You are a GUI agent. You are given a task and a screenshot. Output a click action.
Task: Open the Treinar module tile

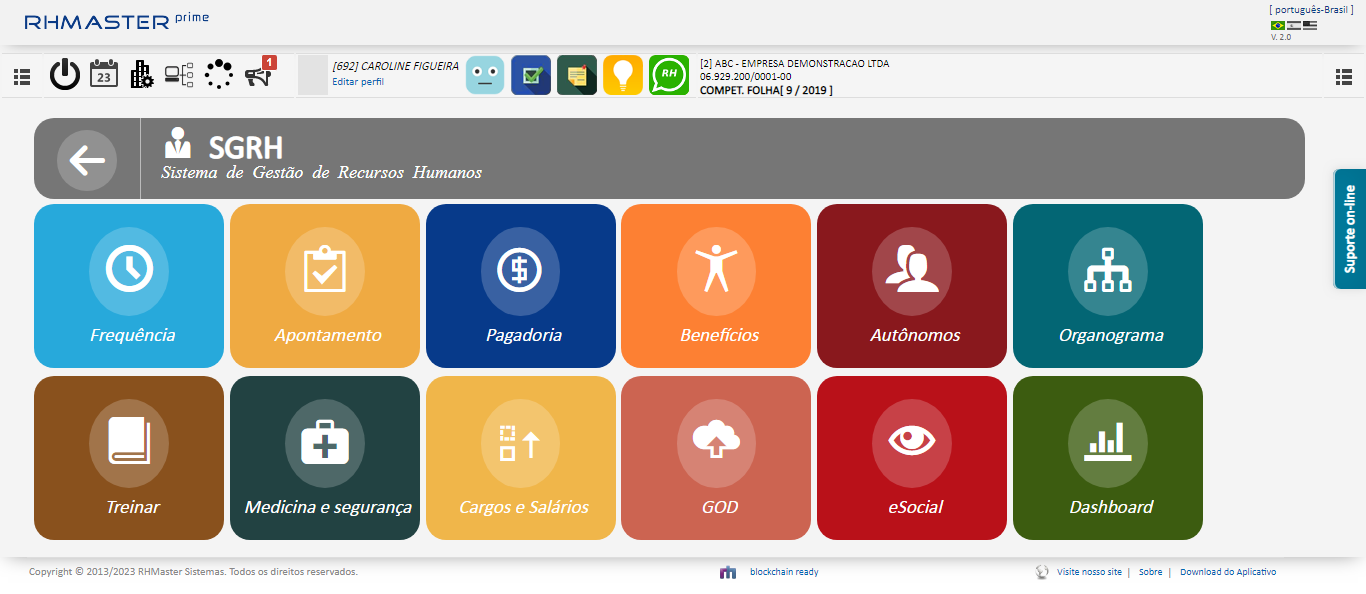(129, 458)
